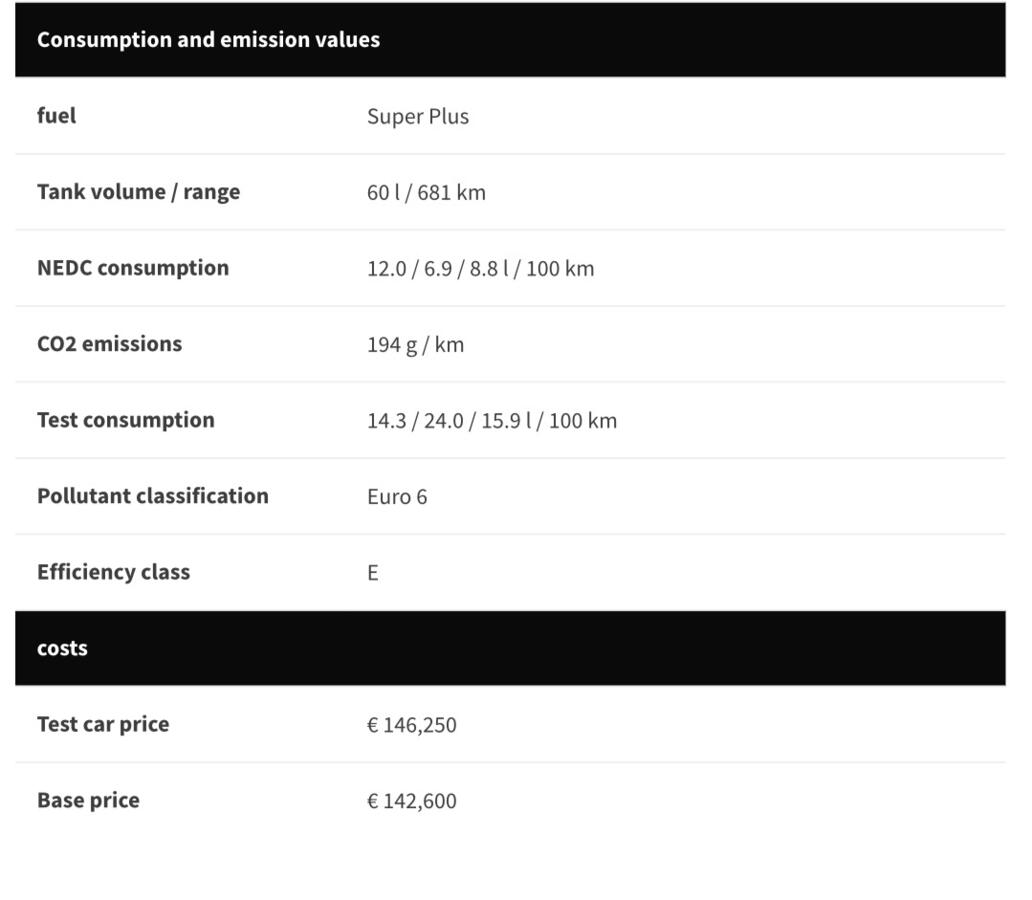The width and height of the screenshot is (1032, 900).
Task: Select the CO2 emissions label
Action: point(109,344)
